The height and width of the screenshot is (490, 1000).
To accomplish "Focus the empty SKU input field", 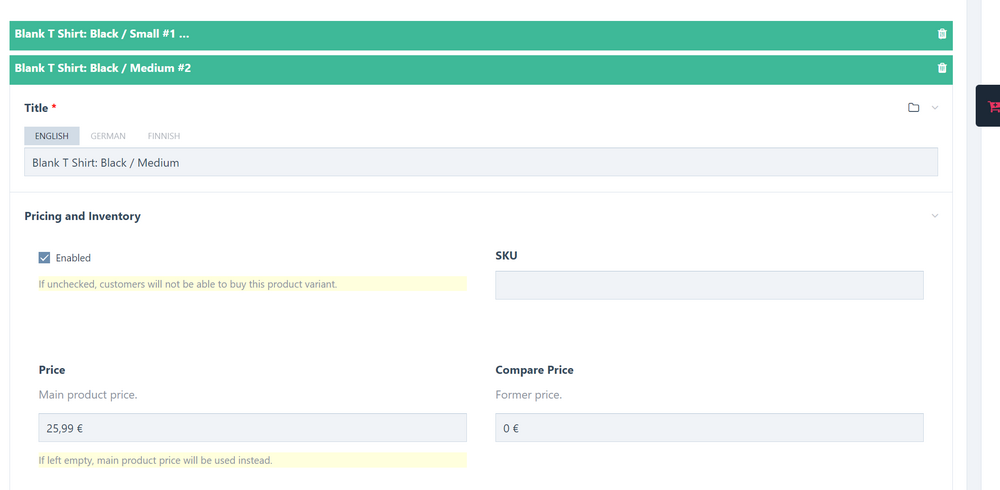I will tap(709, 285).
